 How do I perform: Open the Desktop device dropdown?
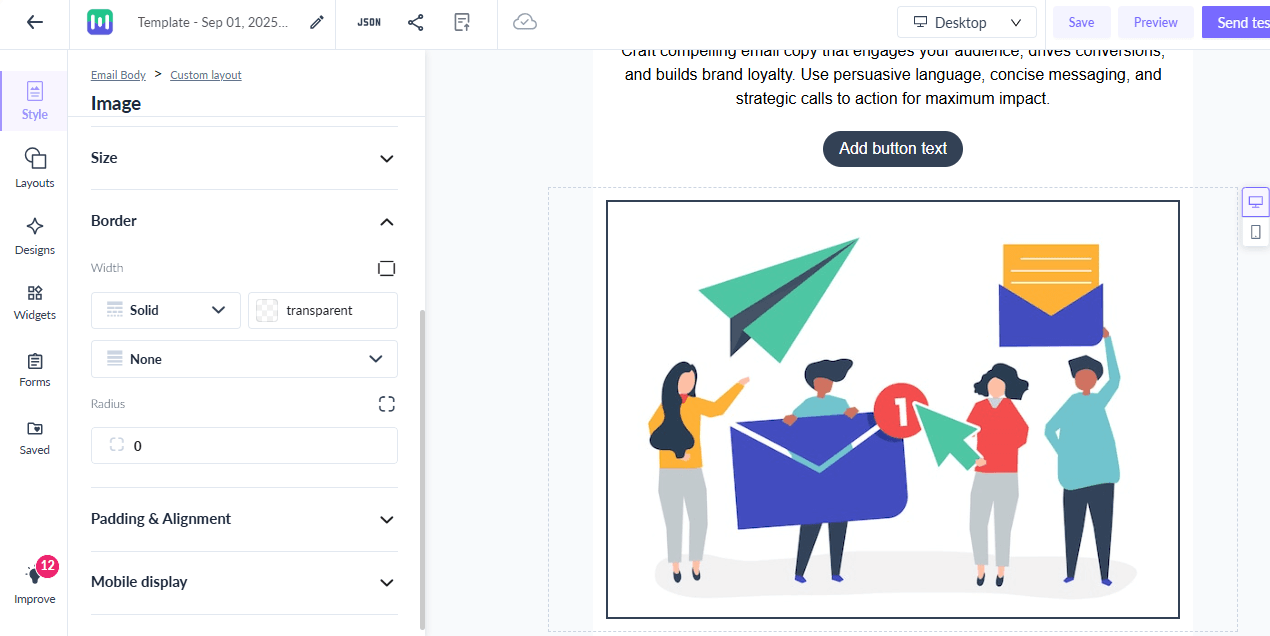point(967,22)
